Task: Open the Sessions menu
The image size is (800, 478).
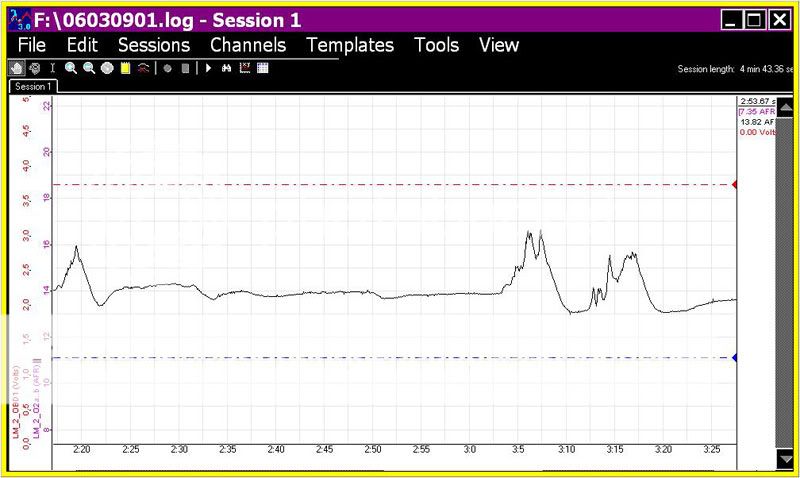Action: [153, 45]
